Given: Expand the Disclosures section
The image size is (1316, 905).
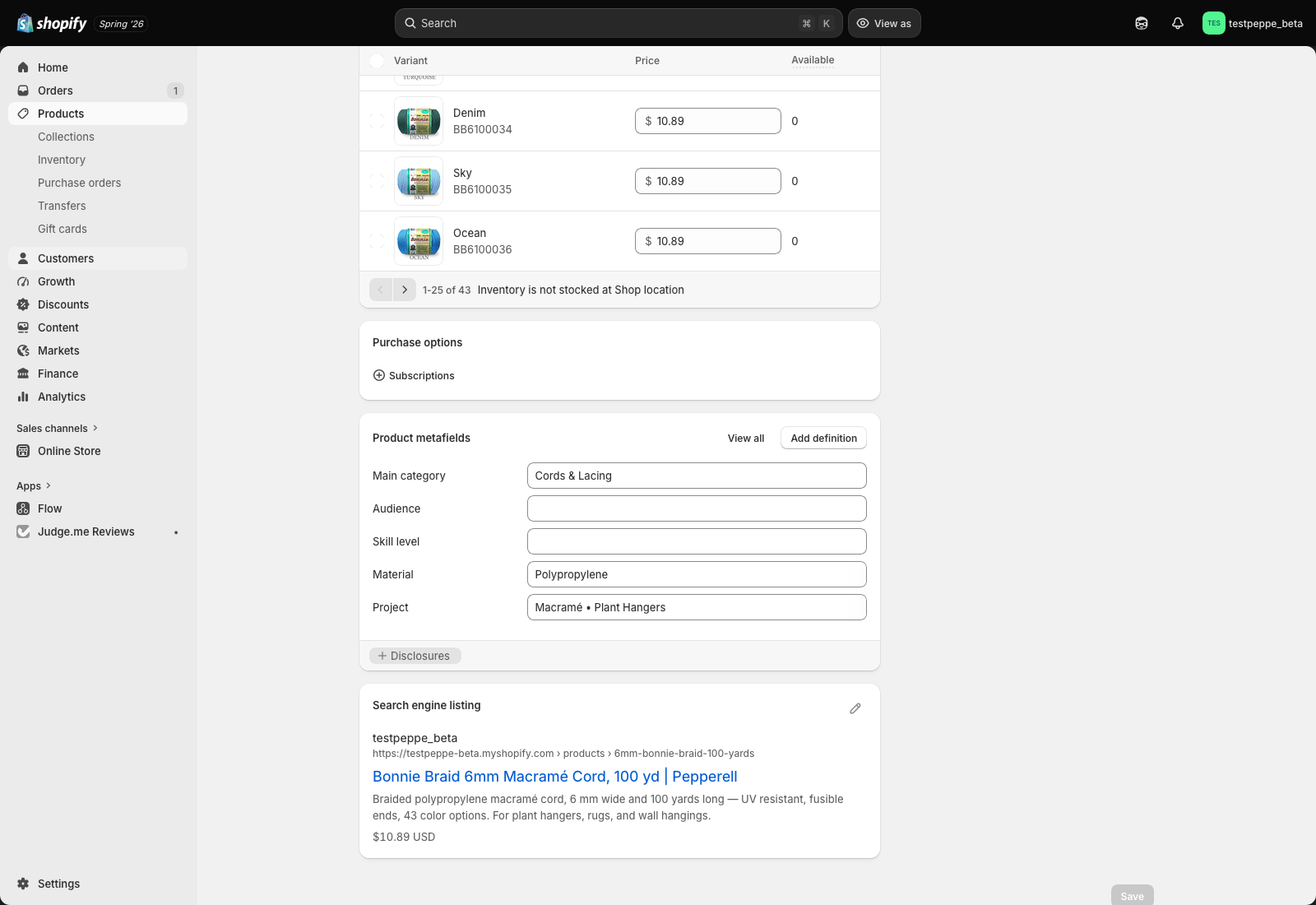Looking at the screenshot, I should (415, 656).
